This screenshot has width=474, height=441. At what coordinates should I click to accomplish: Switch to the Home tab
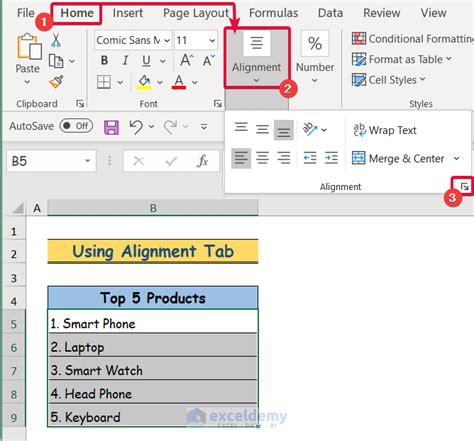click(77, 13)
